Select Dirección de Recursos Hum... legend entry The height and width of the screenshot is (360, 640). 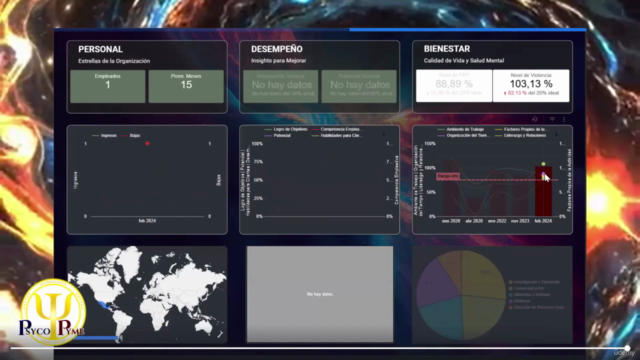[537, 307]
